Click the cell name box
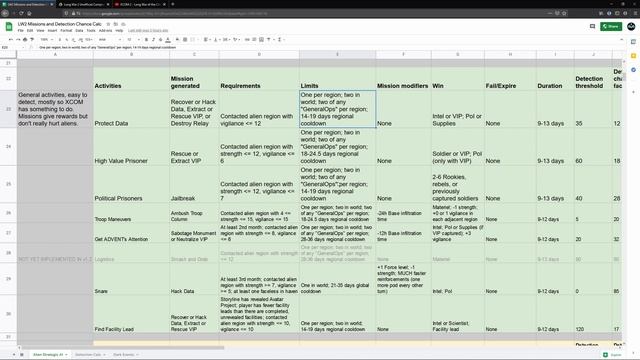 (x=12, y=47)
